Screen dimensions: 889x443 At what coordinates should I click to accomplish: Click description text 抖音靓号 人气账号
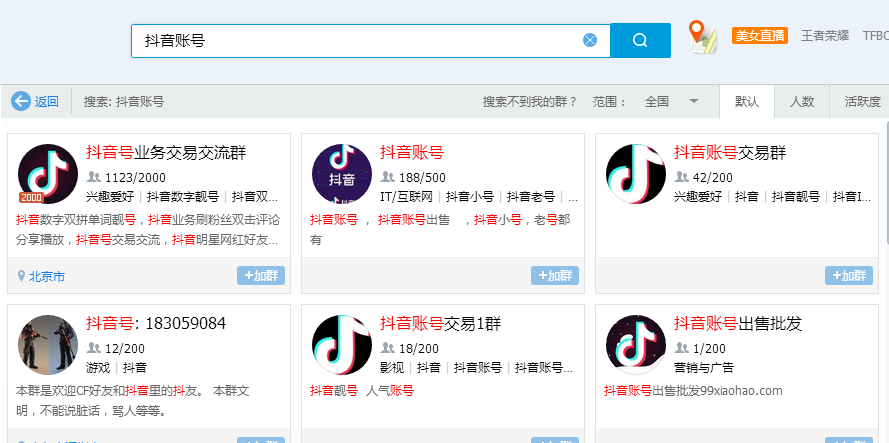tap(362, 390)
